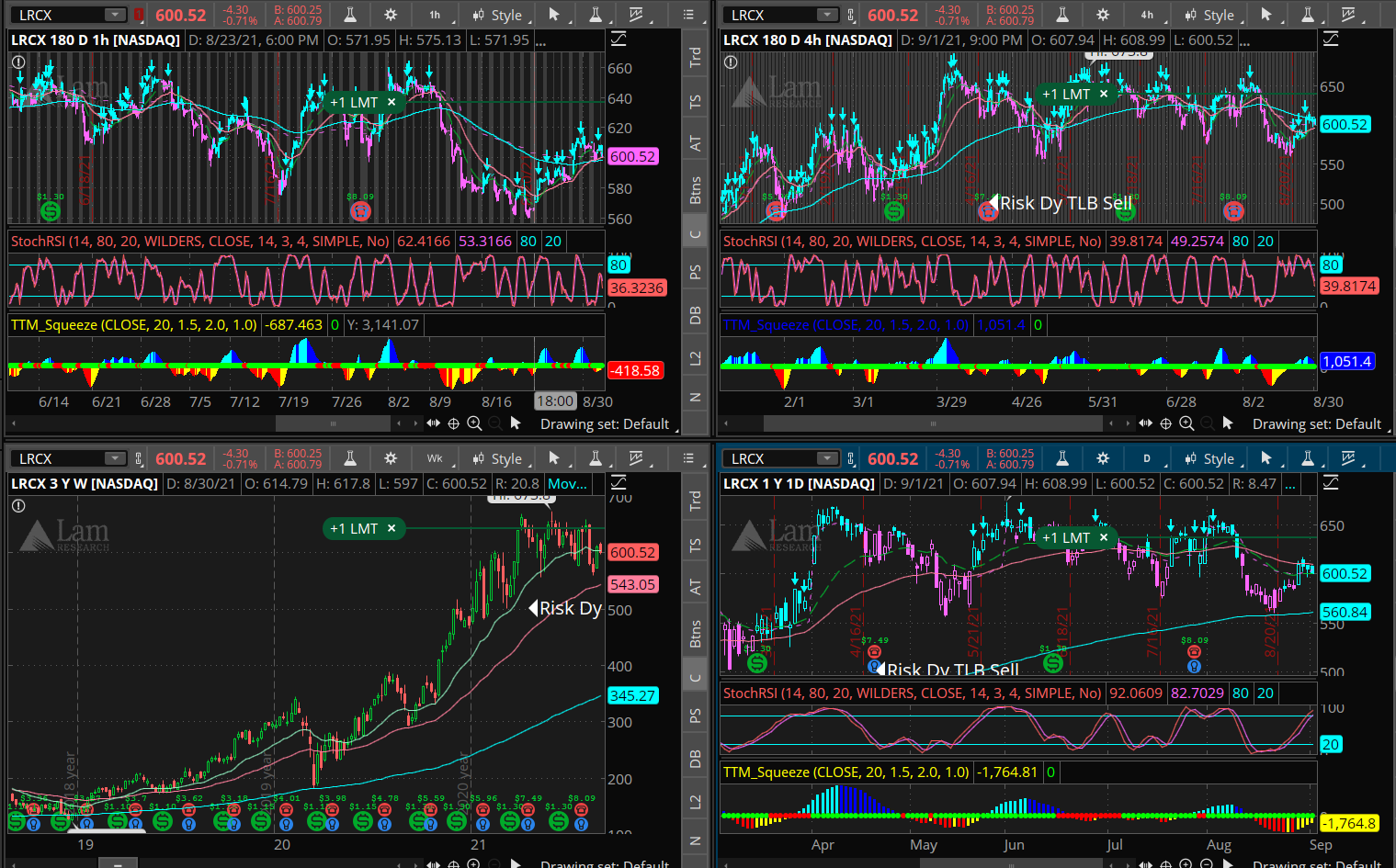Open chart settings gear on 1h chart
This screenshot has width=1396, height=868.
click(x=391, y=15)
